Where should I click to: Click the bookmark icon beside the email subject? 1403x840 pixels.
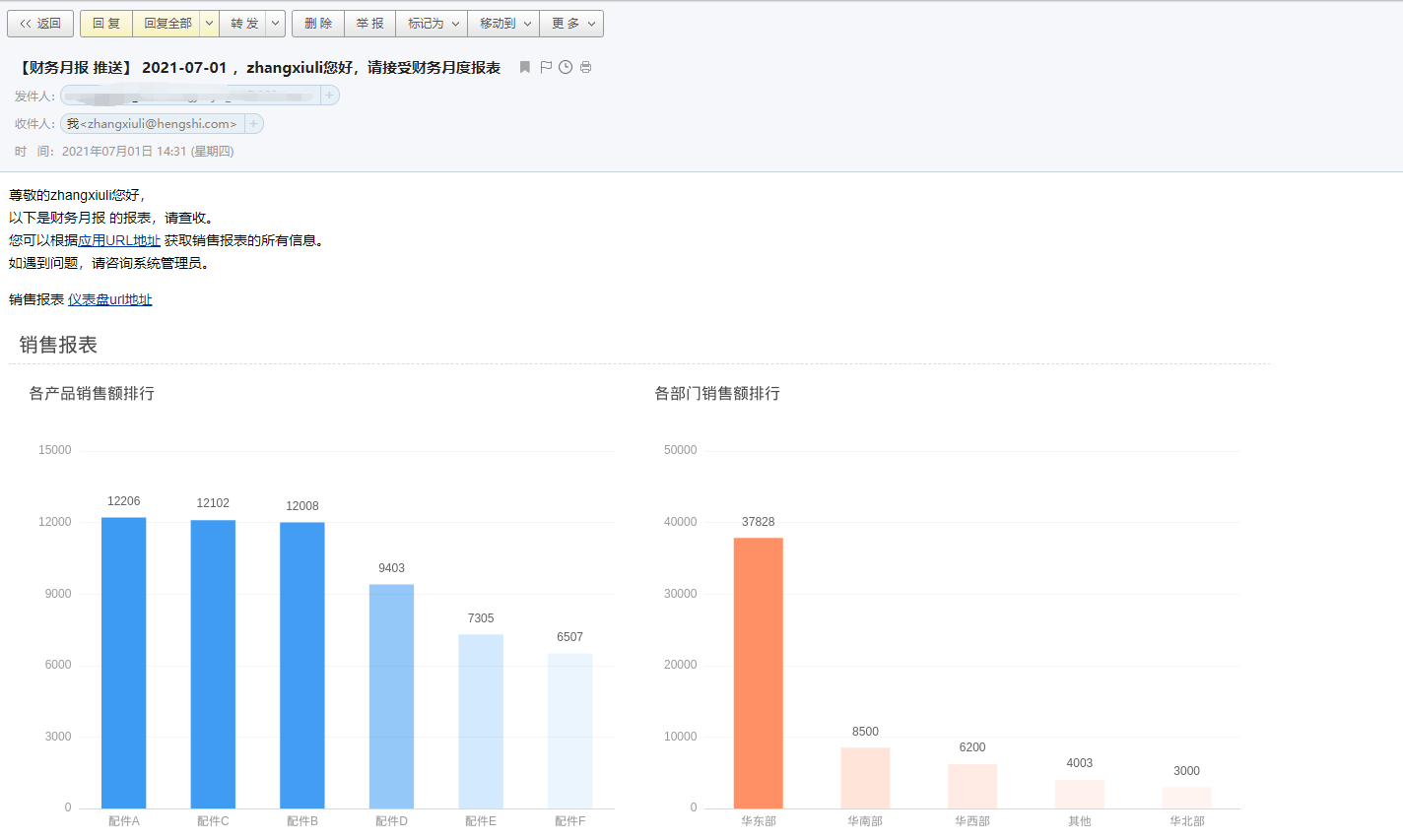525,67
